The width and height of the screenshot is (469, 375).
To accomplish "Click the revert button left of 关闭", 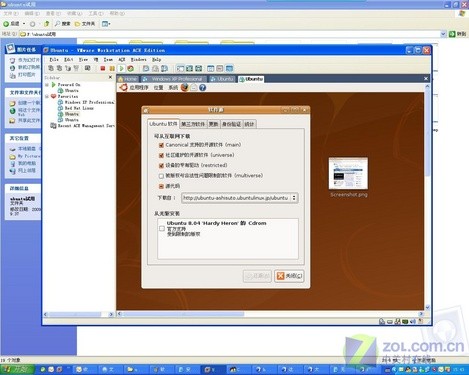I will coord(257,276).
